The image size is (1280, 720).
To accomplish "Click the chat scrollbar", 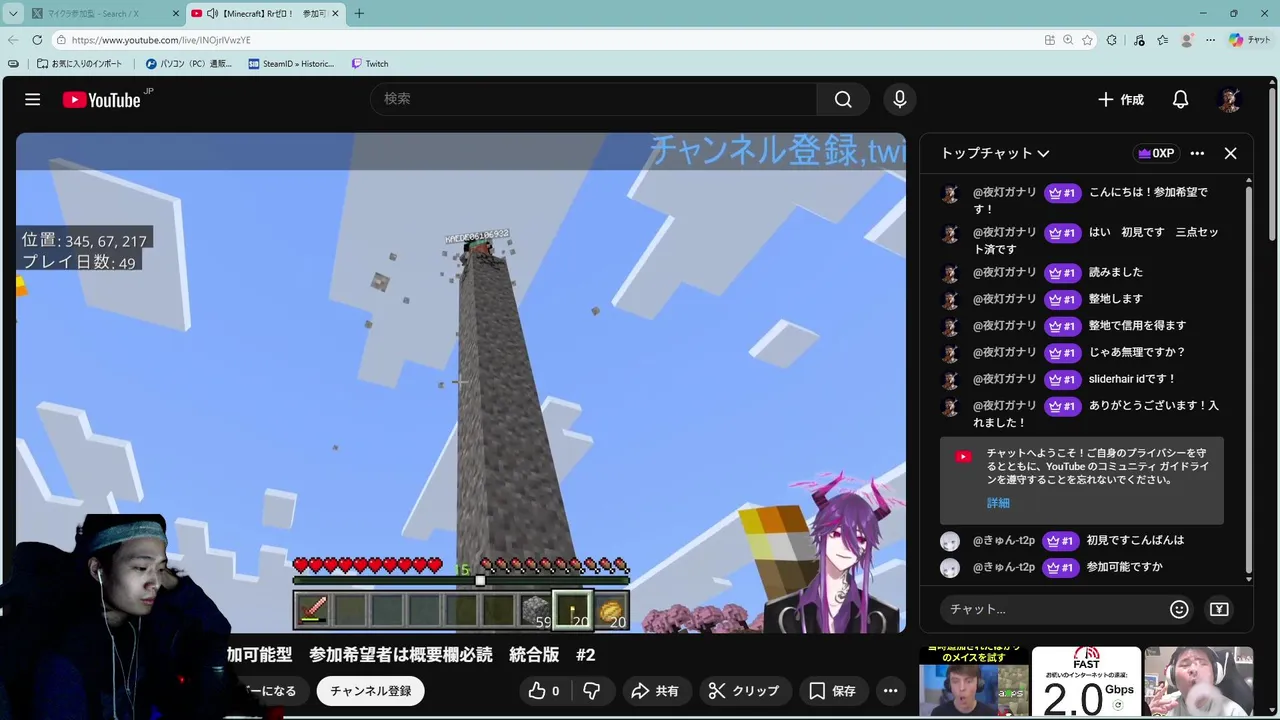I will coord(1249,380).
